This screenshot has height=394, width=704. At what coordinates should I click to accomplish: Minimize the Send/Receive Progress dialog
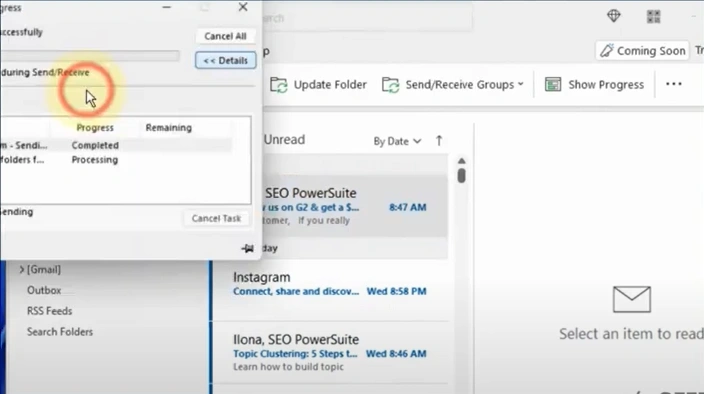[167, 7]
